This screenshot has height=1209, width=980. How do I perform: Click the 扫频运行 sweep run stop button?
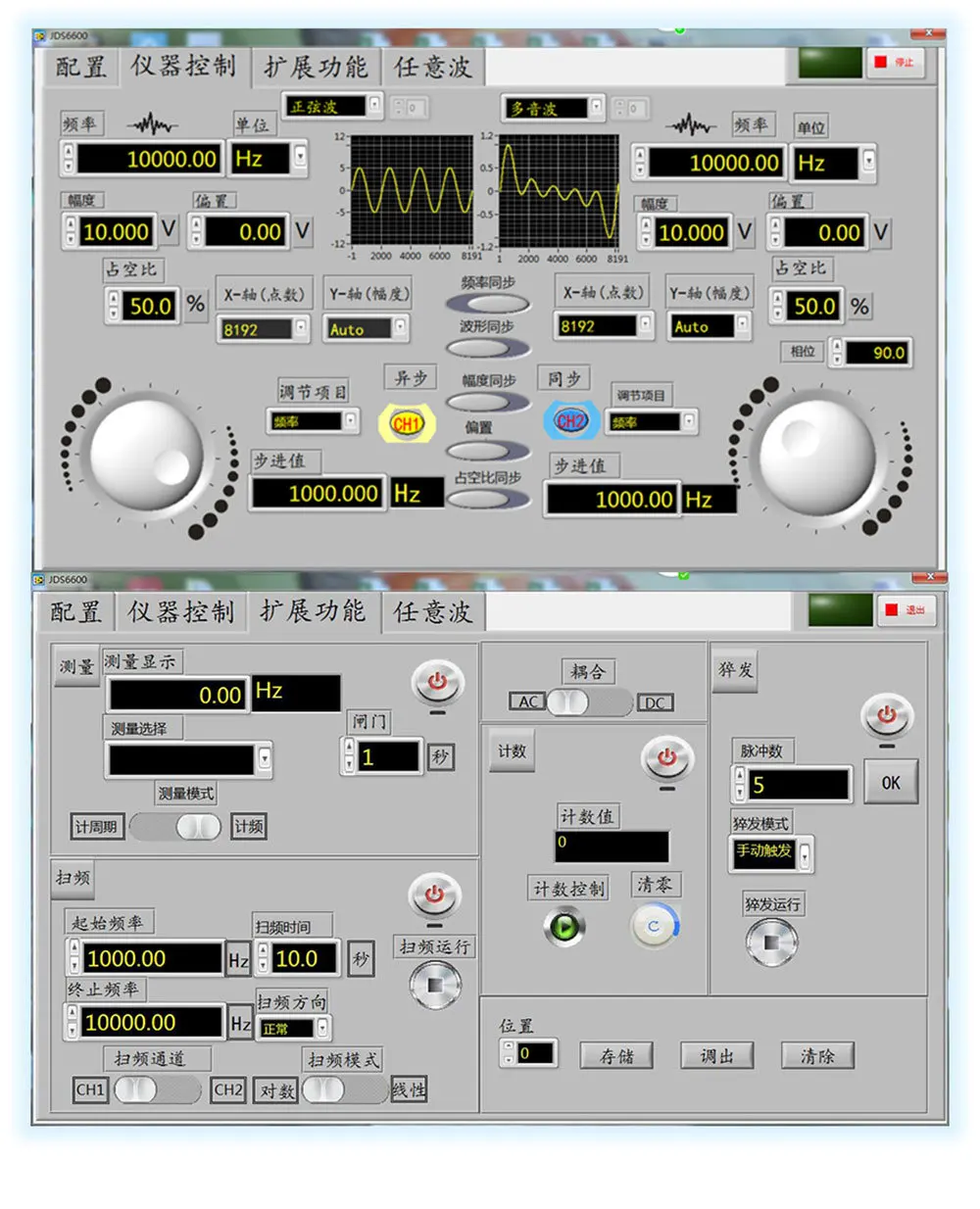(435, 986)
